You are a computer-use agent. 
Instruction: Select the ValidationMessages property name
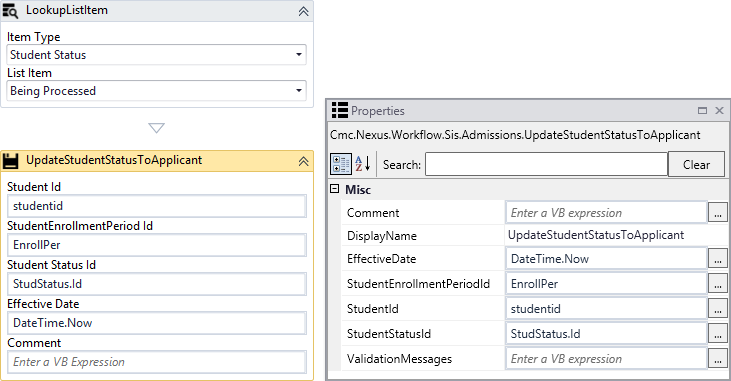[399, 359]
